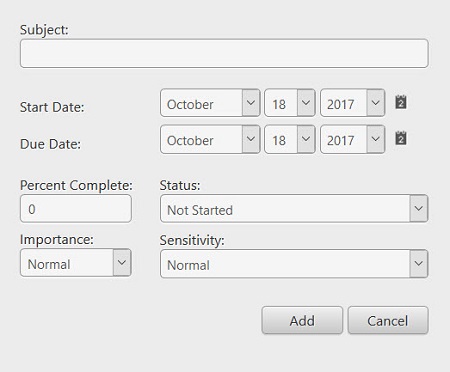Click the Start Date label

[52, 107]
